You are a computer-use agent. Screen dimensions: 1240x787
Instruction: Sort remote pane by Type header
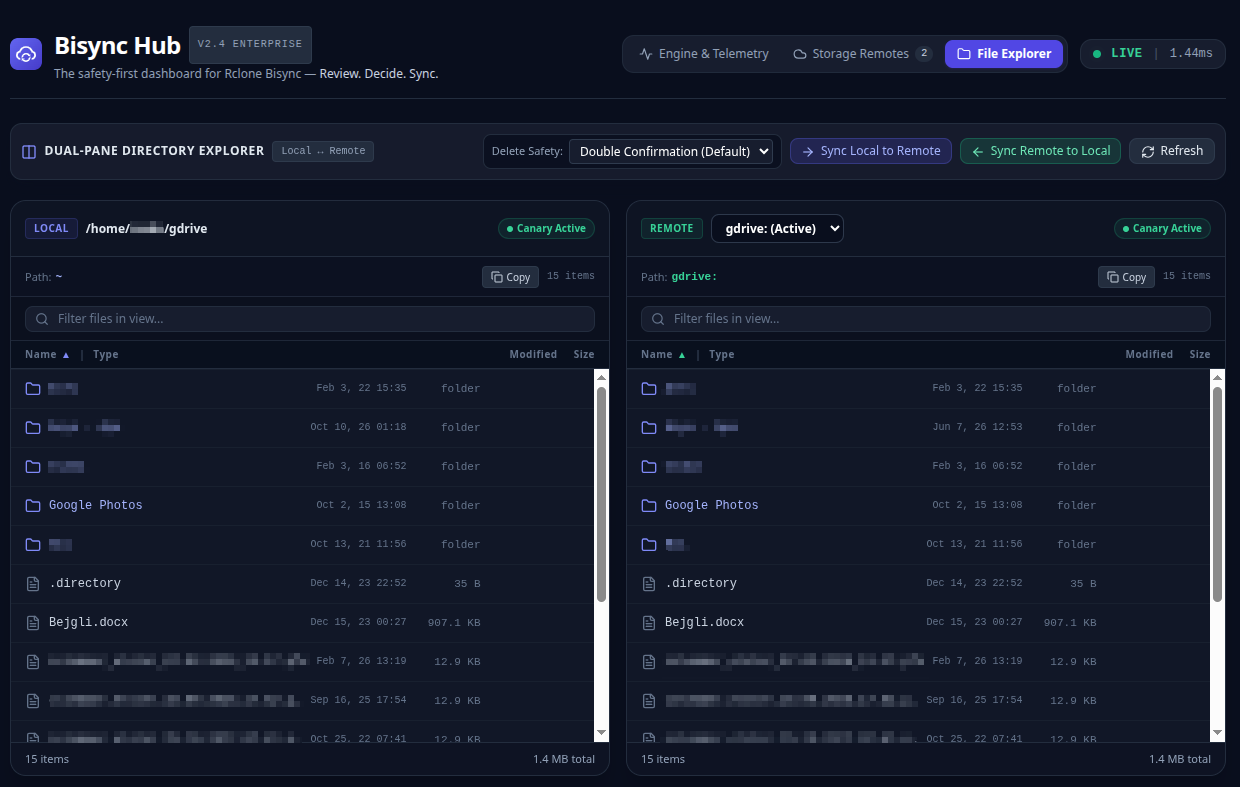[722, 355]
